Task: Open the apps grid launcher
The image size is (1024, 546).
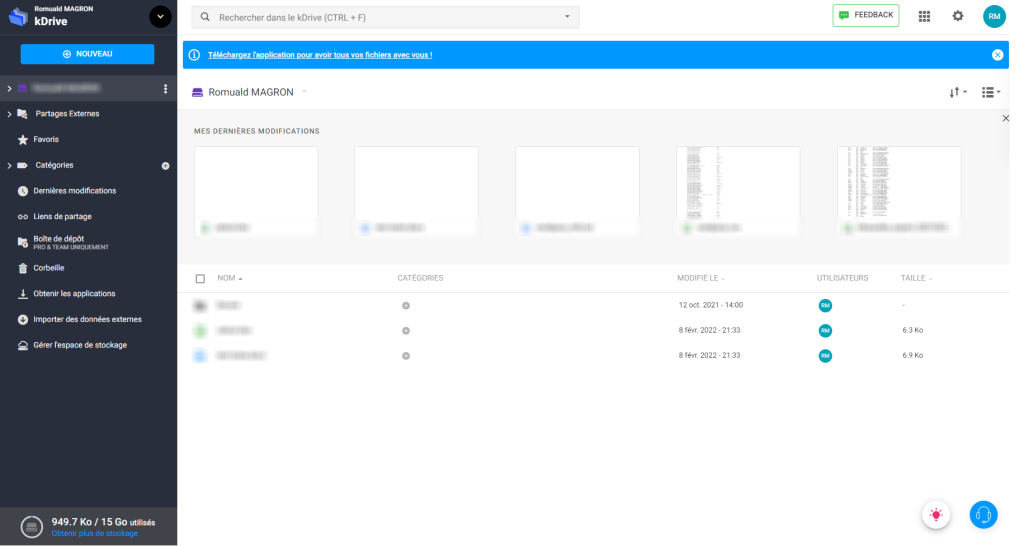Action: click(x=924, y=16)
